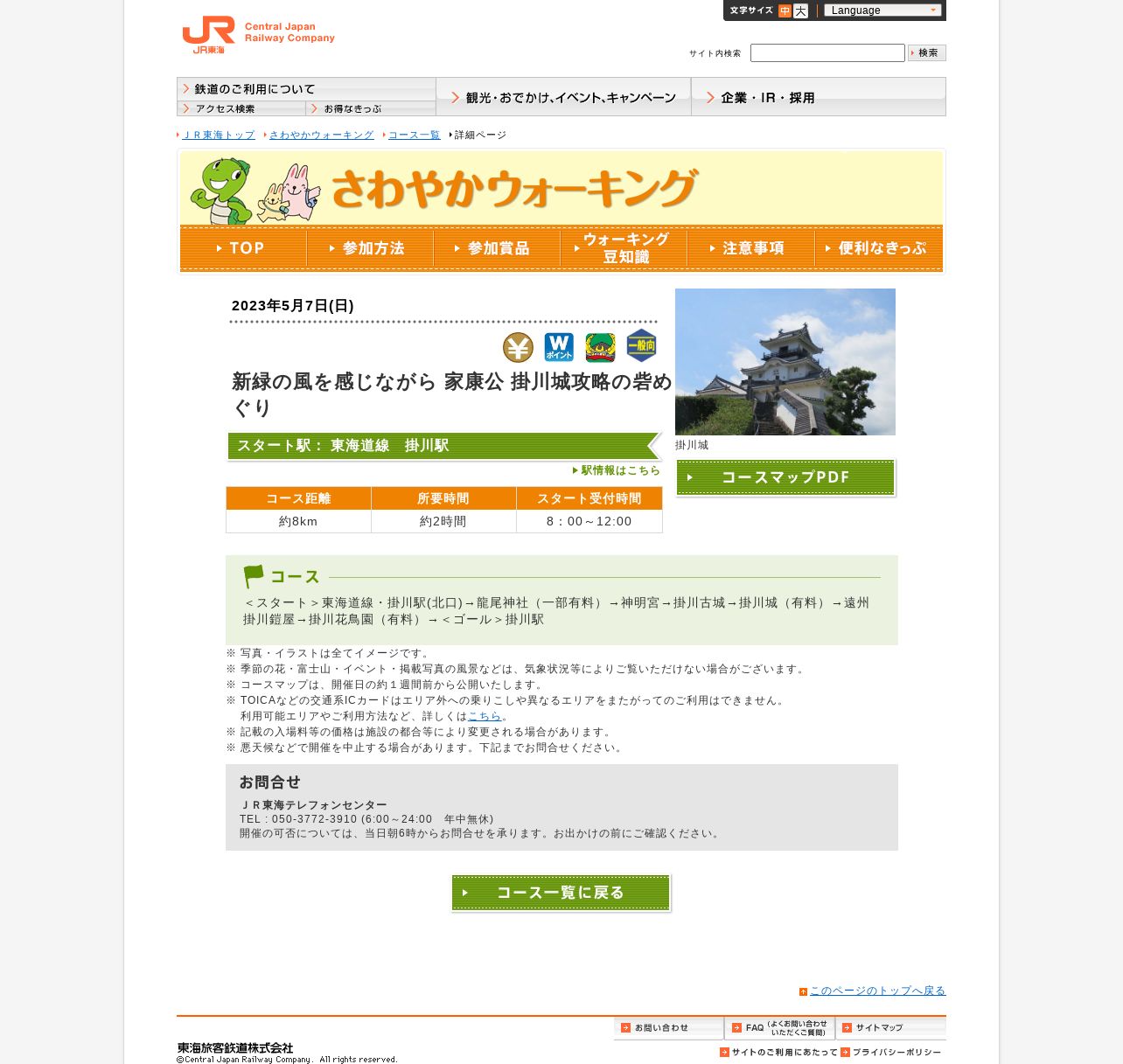
Task: Focus the site search input field
Action: pyautogui.click(x=827, y=53)
